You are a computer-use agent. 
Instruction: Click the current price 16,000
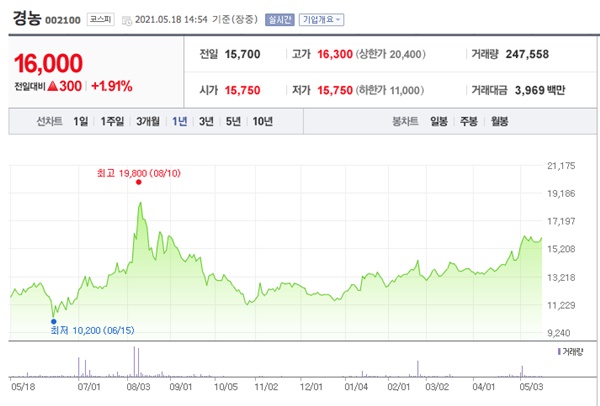click(48, 64)
